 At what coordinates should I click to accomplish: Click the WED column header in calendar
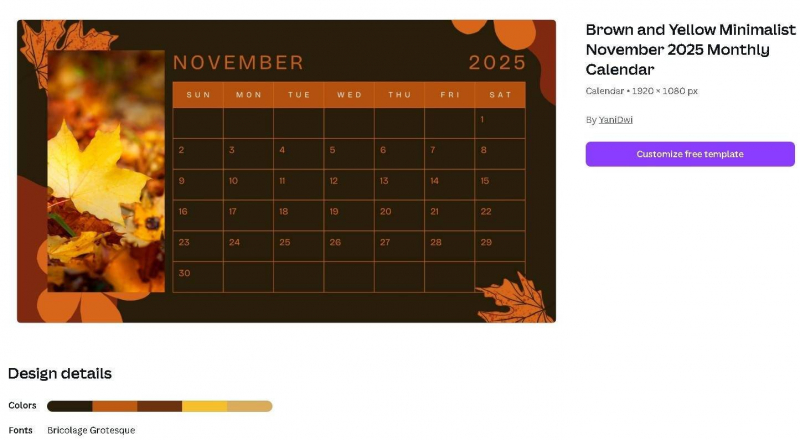(x=349, y=95)
